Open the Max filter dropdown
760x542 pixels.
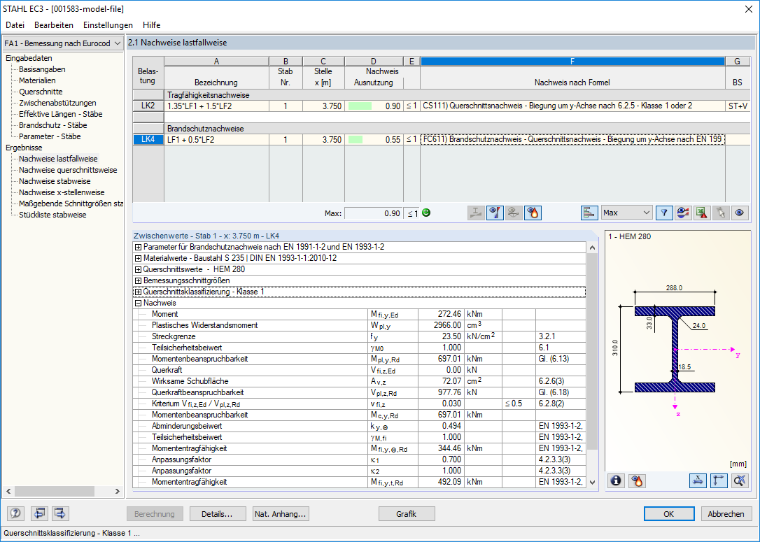[627, 212]
